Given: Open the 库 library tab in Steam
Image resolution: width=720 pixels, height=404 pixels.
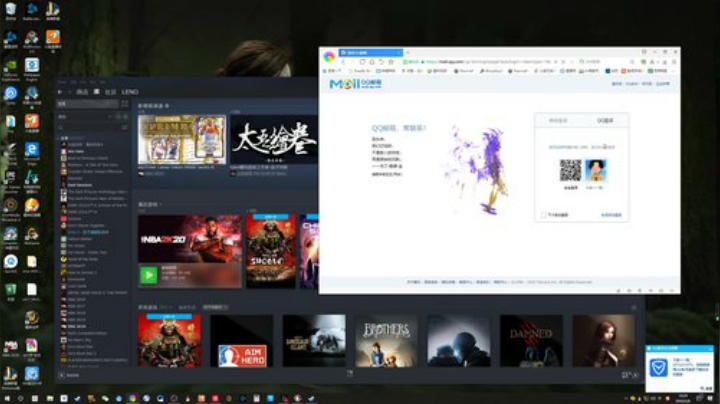Looking at the screenshot, I should click(96, 92).
